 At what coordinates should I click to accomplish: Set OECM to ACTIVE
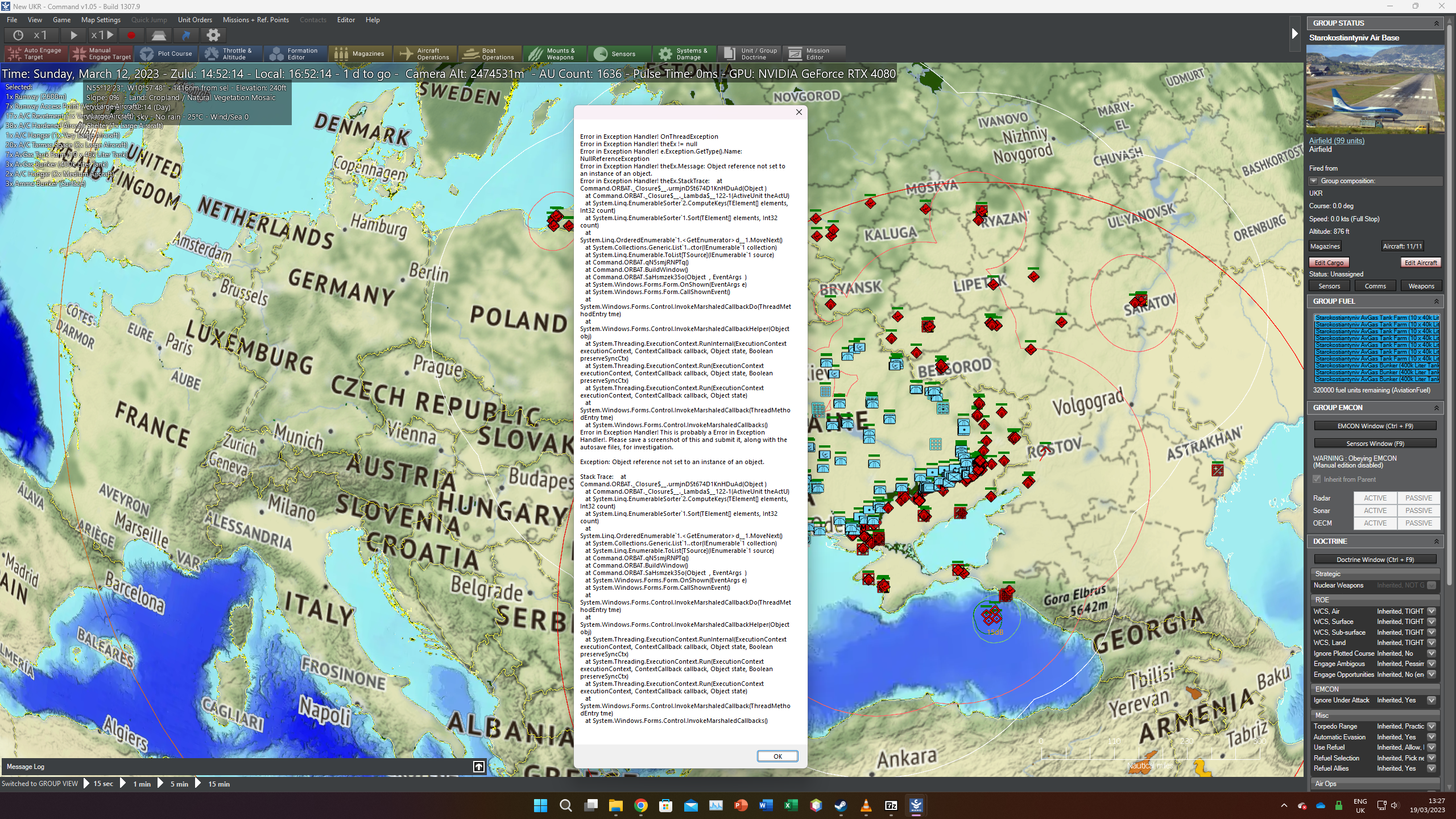(1375, 523)
